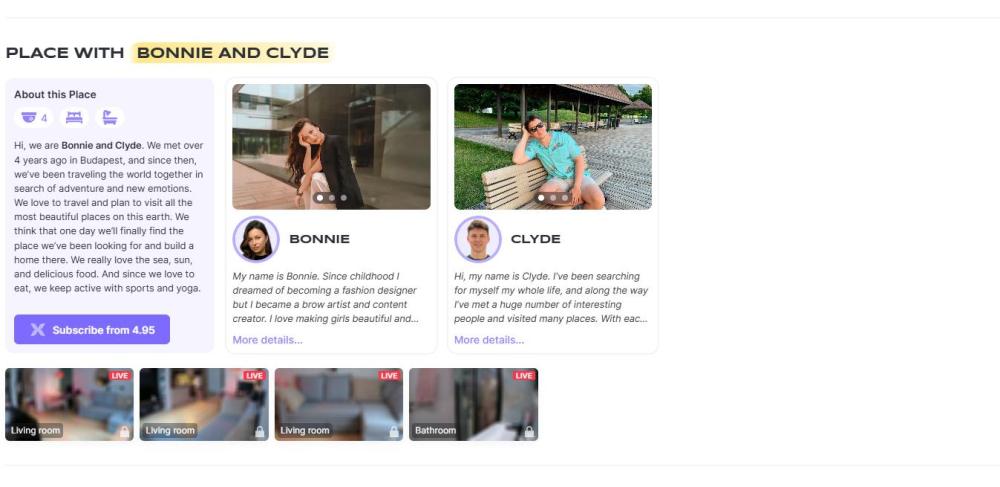Select second dot in Bonnie's photo carousel
The image size is (1000, 487).
332,198
